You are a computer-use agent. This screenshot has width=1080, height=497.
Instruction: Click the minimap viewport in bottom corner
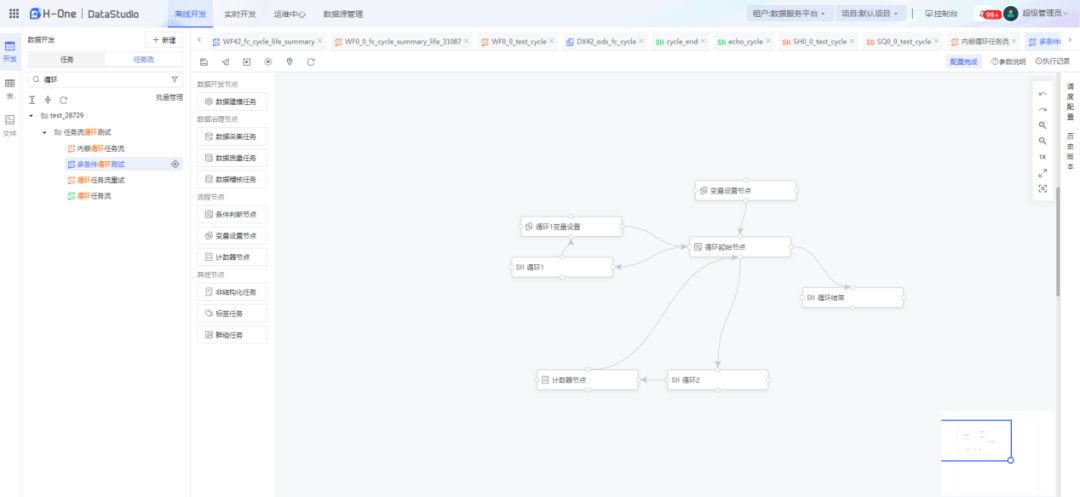tap(975, 440)
